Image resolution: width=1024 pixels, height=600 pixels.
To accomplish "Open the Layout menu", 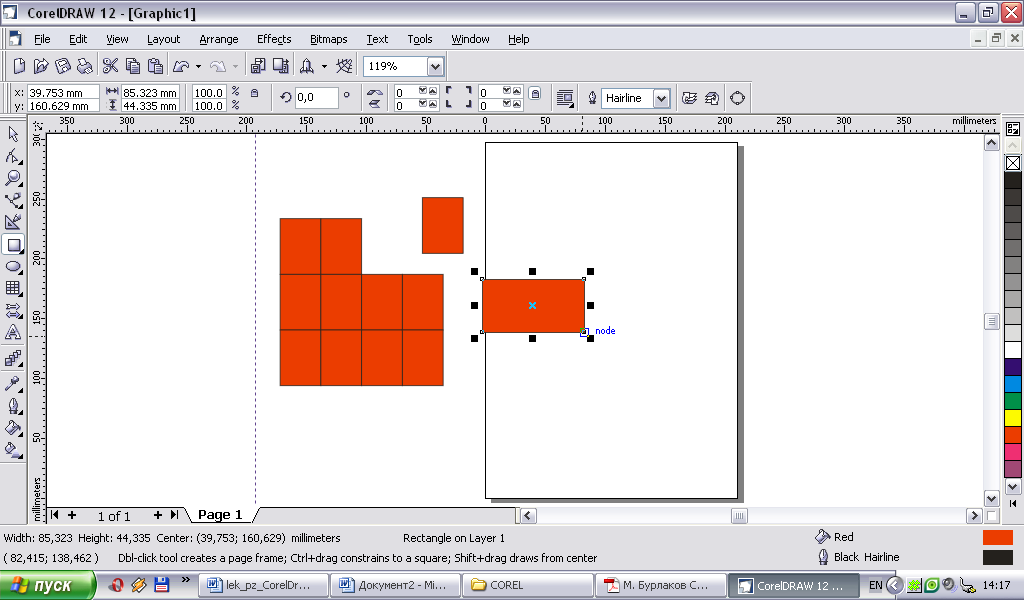I will (163, 39).
